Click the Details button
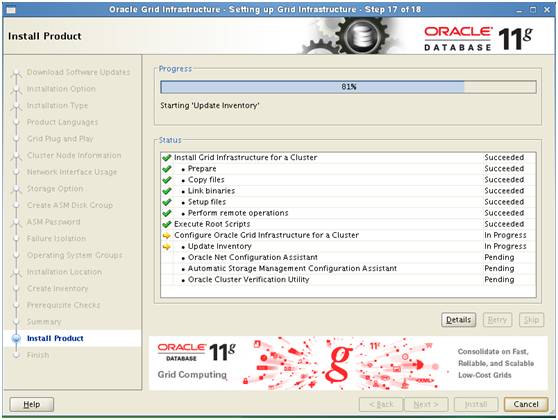Screen dimensions: 558x420 (458, 320)
